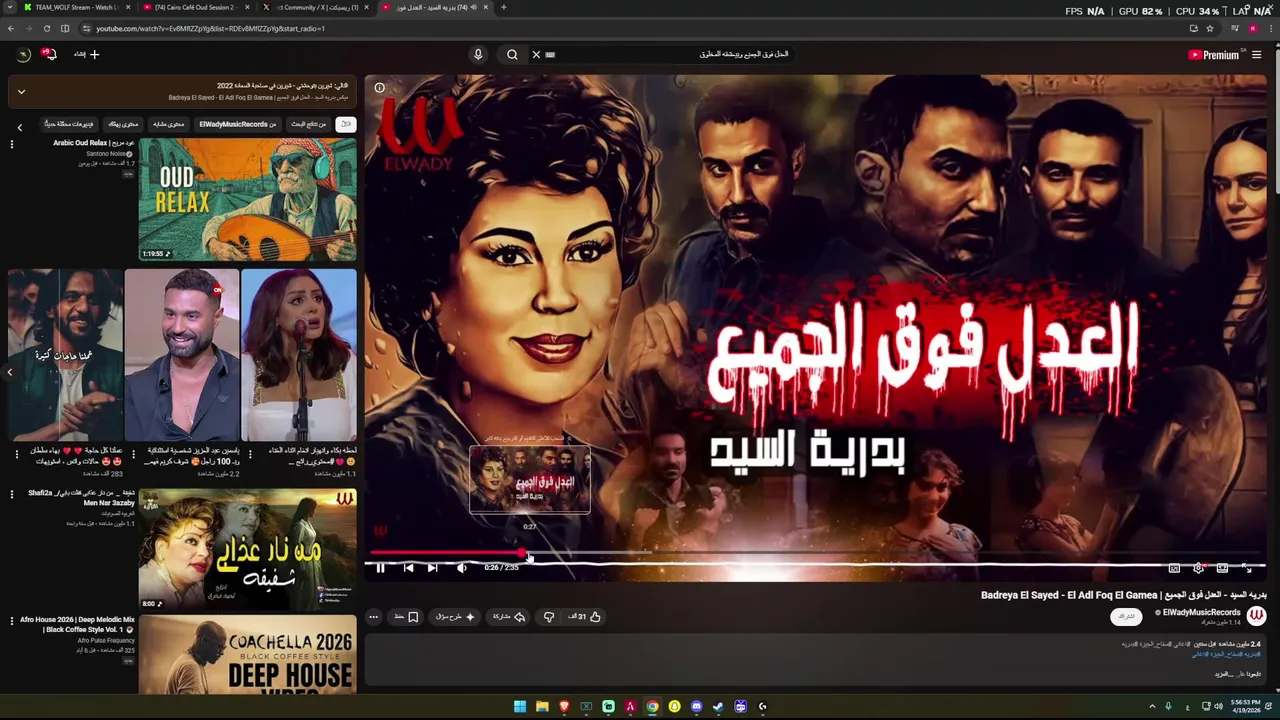Go back with the browser back arrow

click(x=10, y=28)
